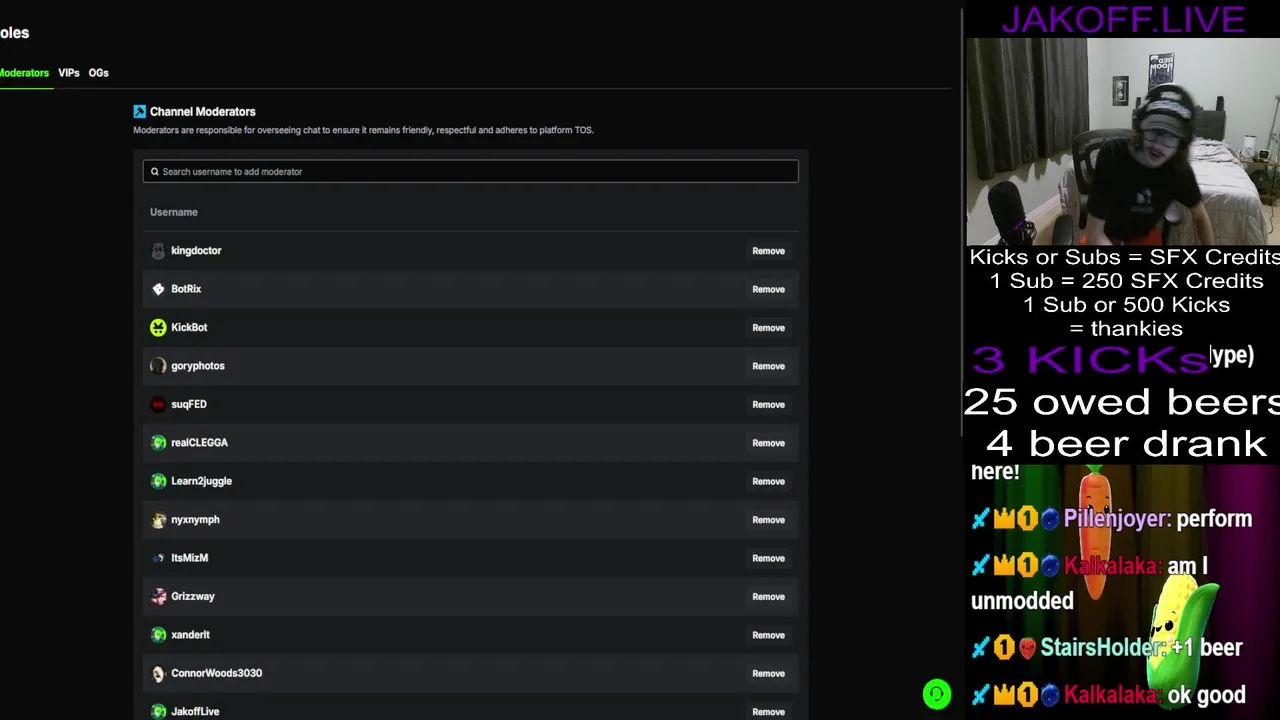Click kingdoctor's avatar icon
The image size is (1280, 720).
(158, 251)
